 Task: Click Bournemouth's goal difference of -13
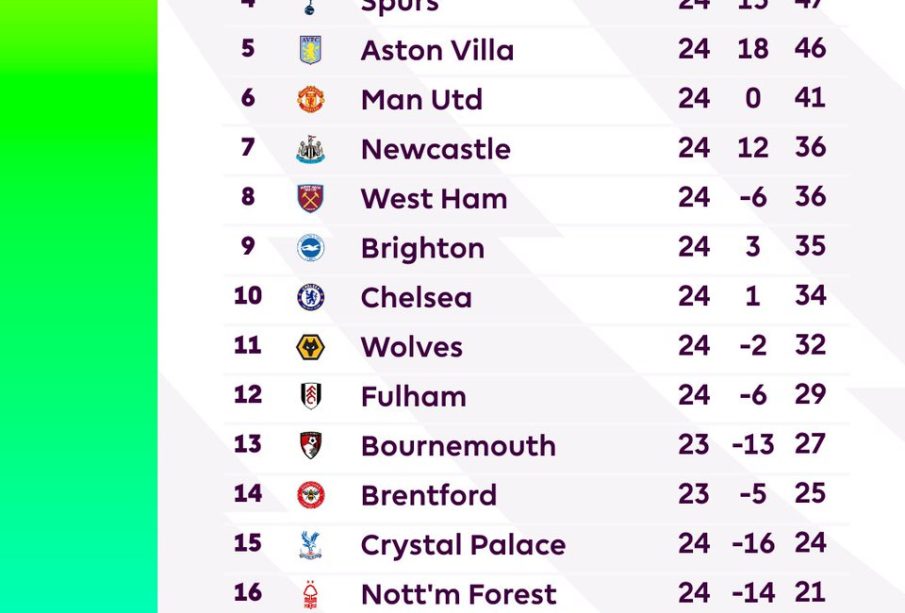(753, 444)
